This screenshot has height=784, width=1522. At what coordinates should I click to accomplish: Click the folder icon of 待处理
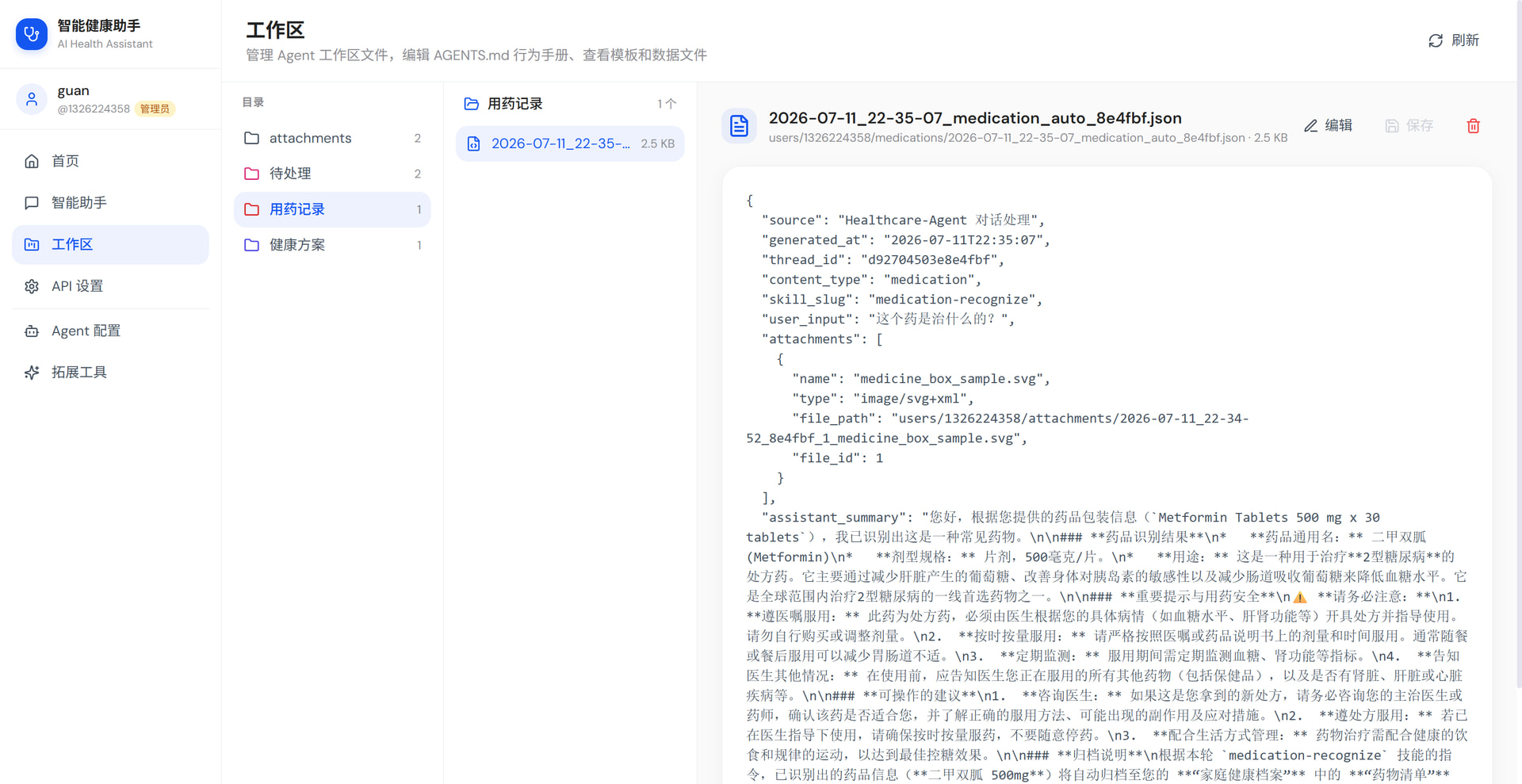[x=251, y=174]
